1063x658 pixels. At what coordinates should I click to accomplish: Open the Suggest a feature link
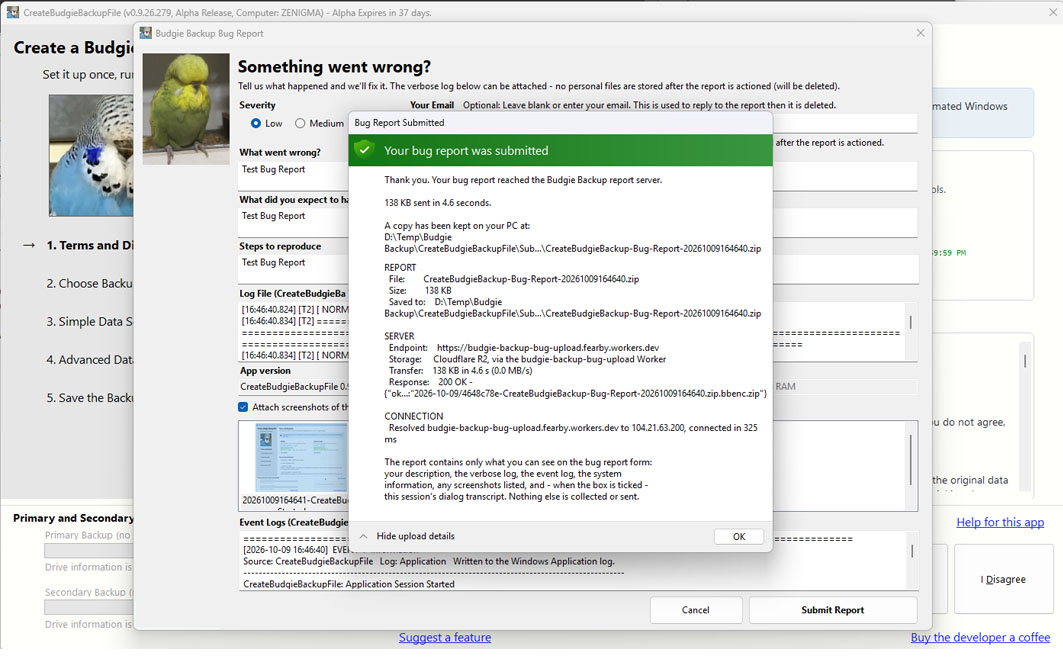click(445, 638)
